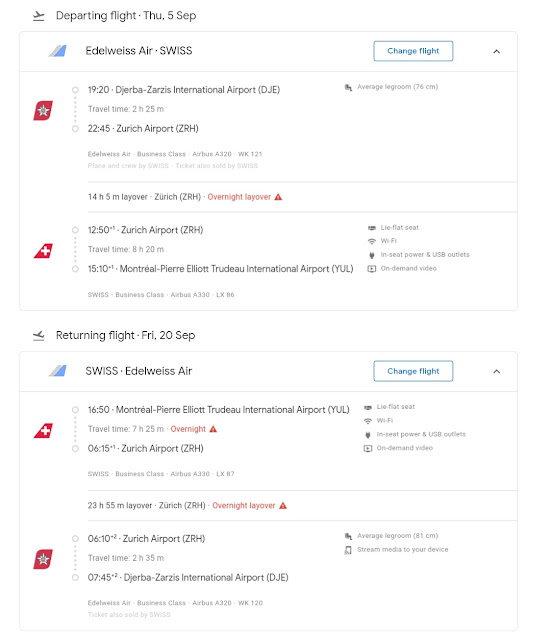Click the warning triangle beside Travel time 7 h 25 m Overnight
This screenshot has height=640, width=551.
click(x=213, y=429)
